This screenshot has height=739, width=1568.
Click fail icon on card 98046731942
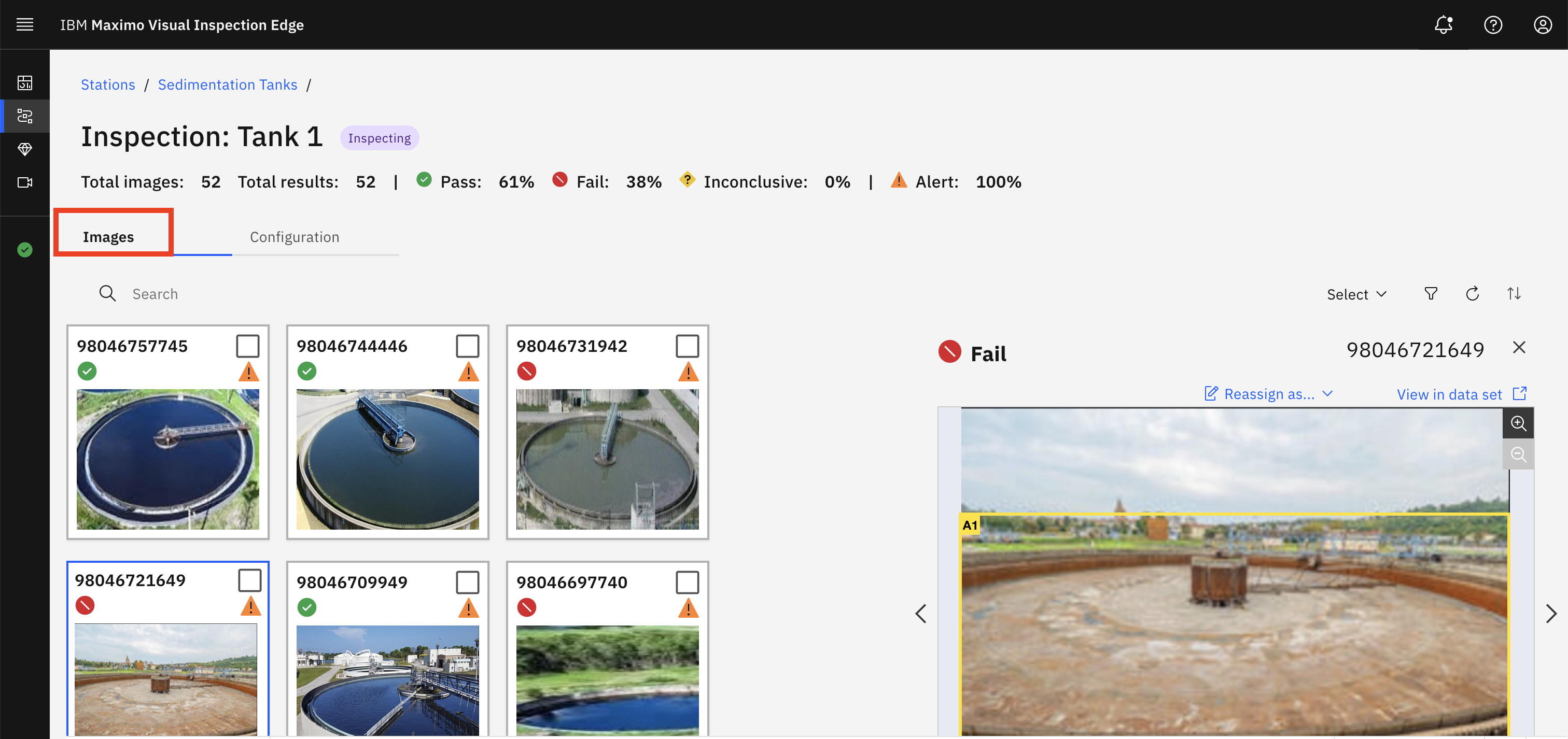[x=526, y=371]
